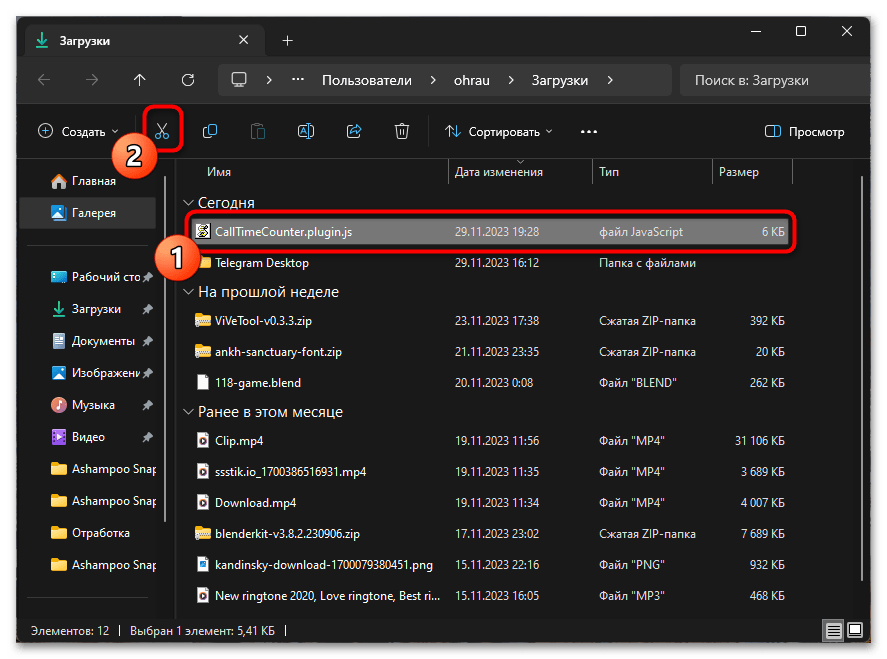Open the Sort dropdown menu

tap(499, 131)
